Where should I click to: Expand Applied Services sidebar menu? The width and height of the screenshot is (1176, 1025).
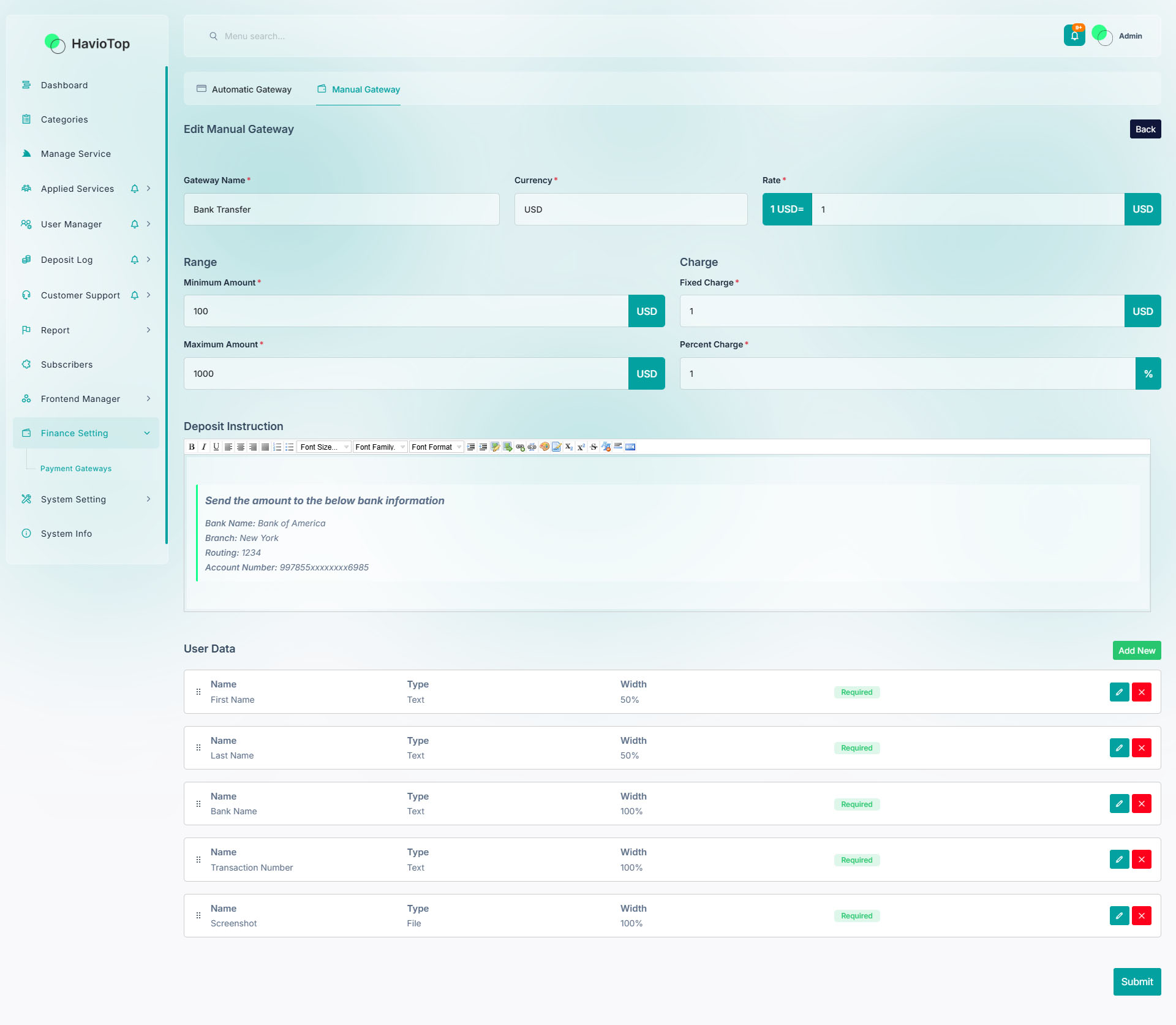click(x=86, y=189)
